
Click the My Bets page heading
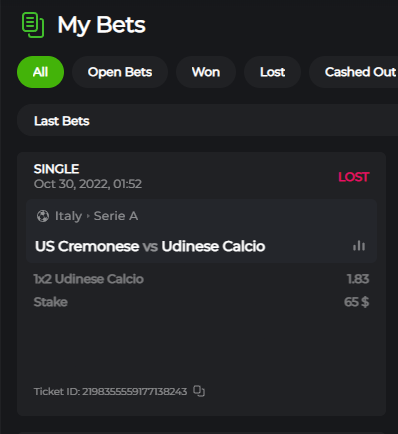pos(101,25)
